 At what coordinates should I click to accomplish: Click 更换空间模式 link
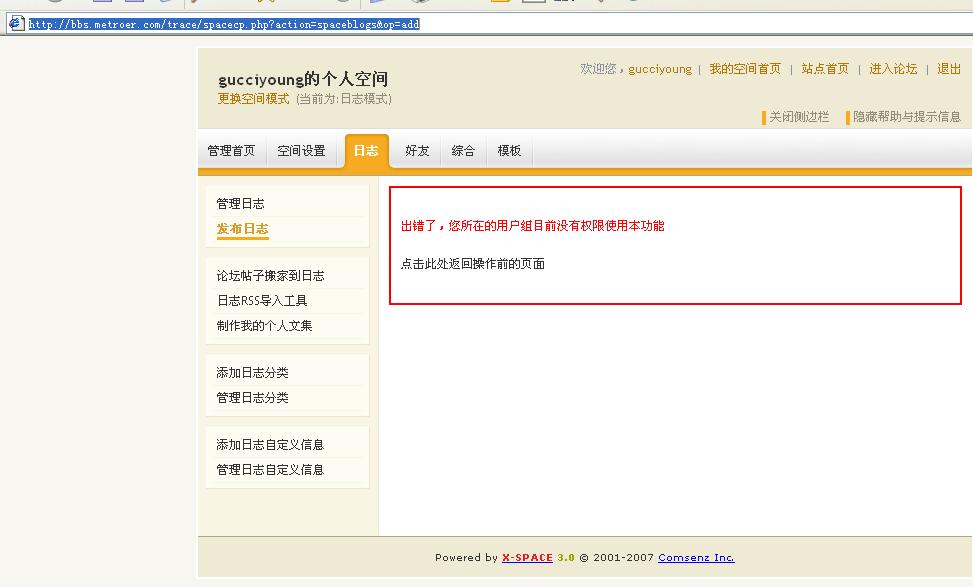tap(253, 99)
